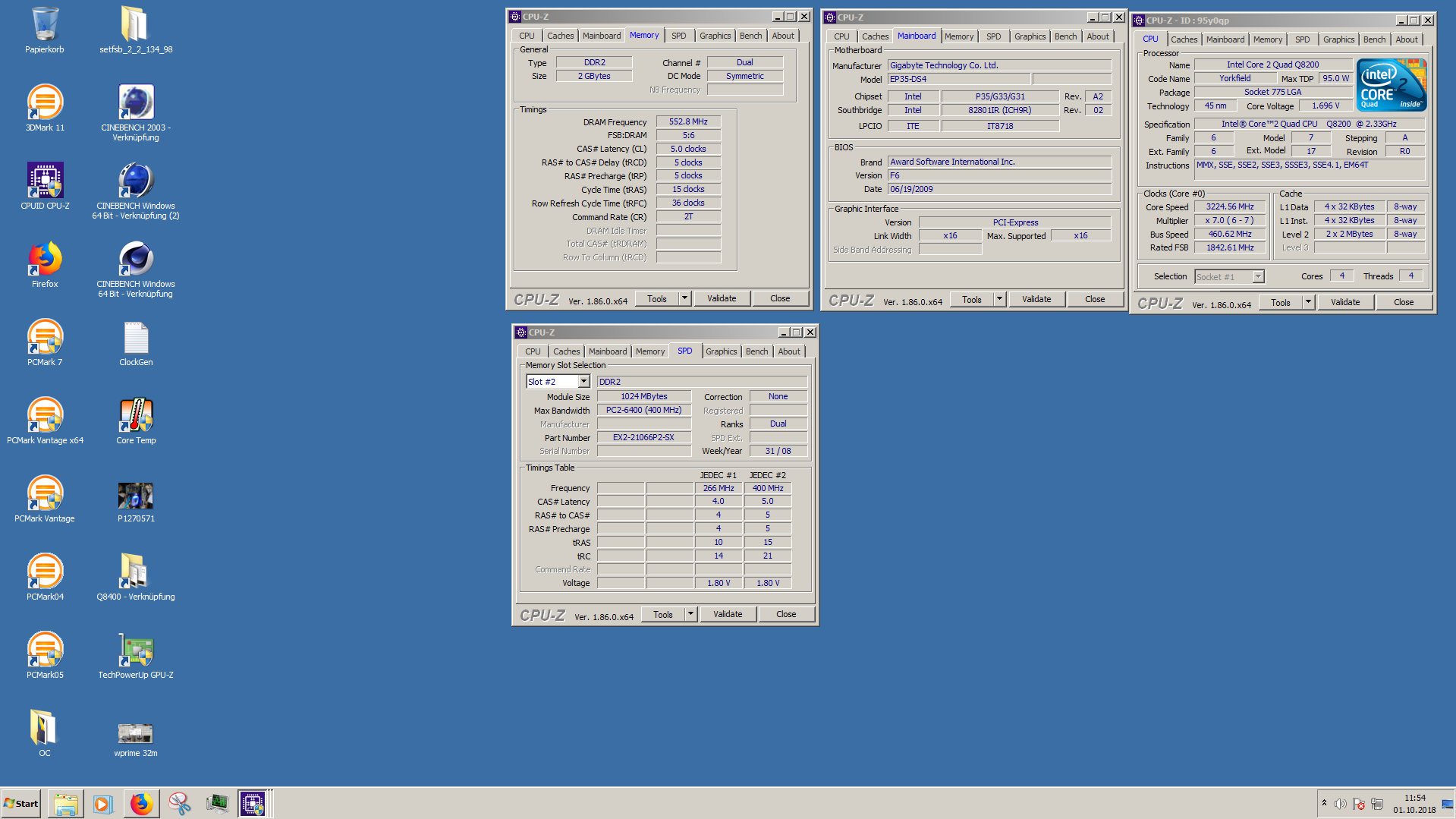Open the task manager monitor taskbar icon
This screenshot has width=1456, height=819.
[217, 804]
